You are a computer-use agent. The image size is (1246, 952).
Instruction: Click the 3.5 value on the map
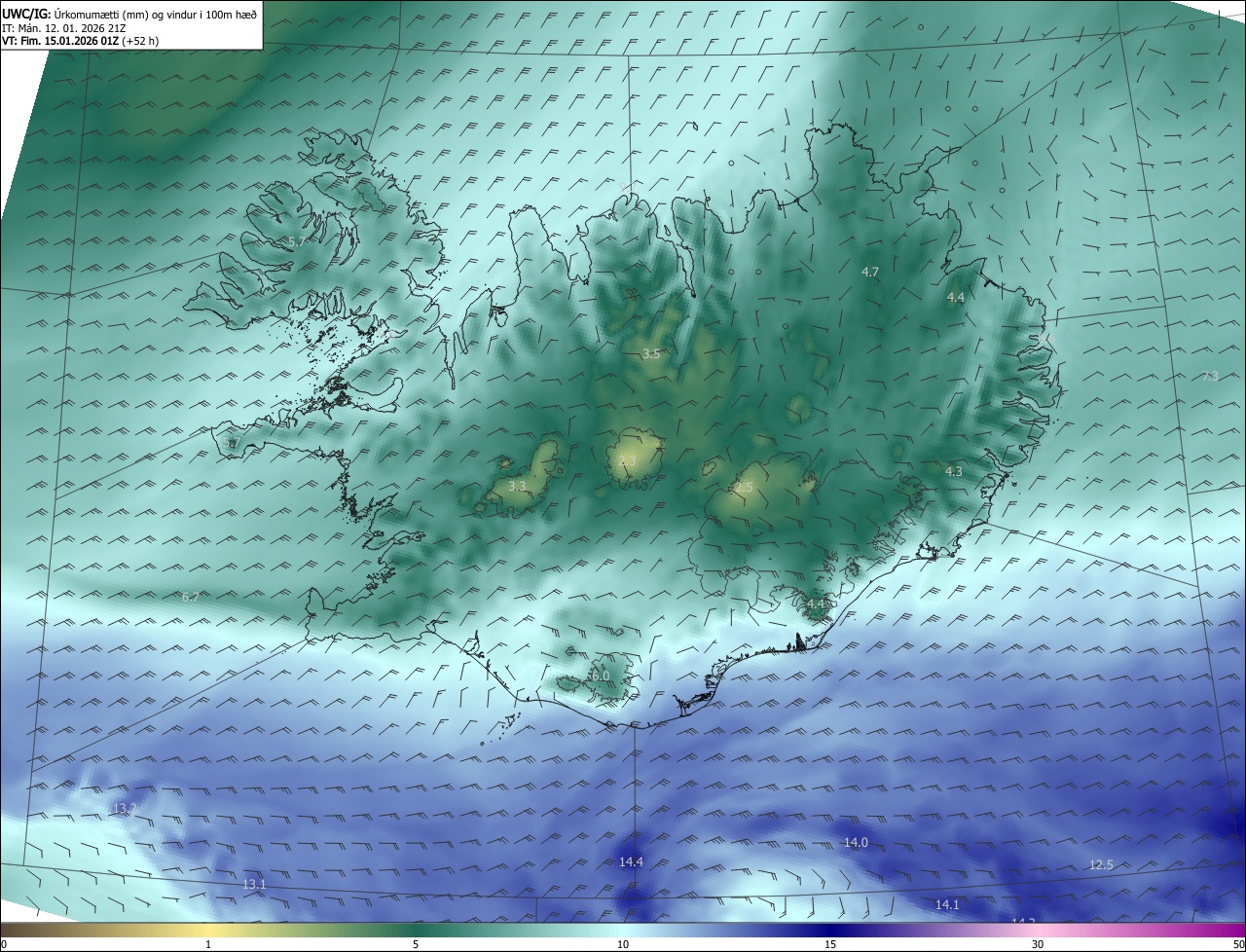tap(651, 354)
